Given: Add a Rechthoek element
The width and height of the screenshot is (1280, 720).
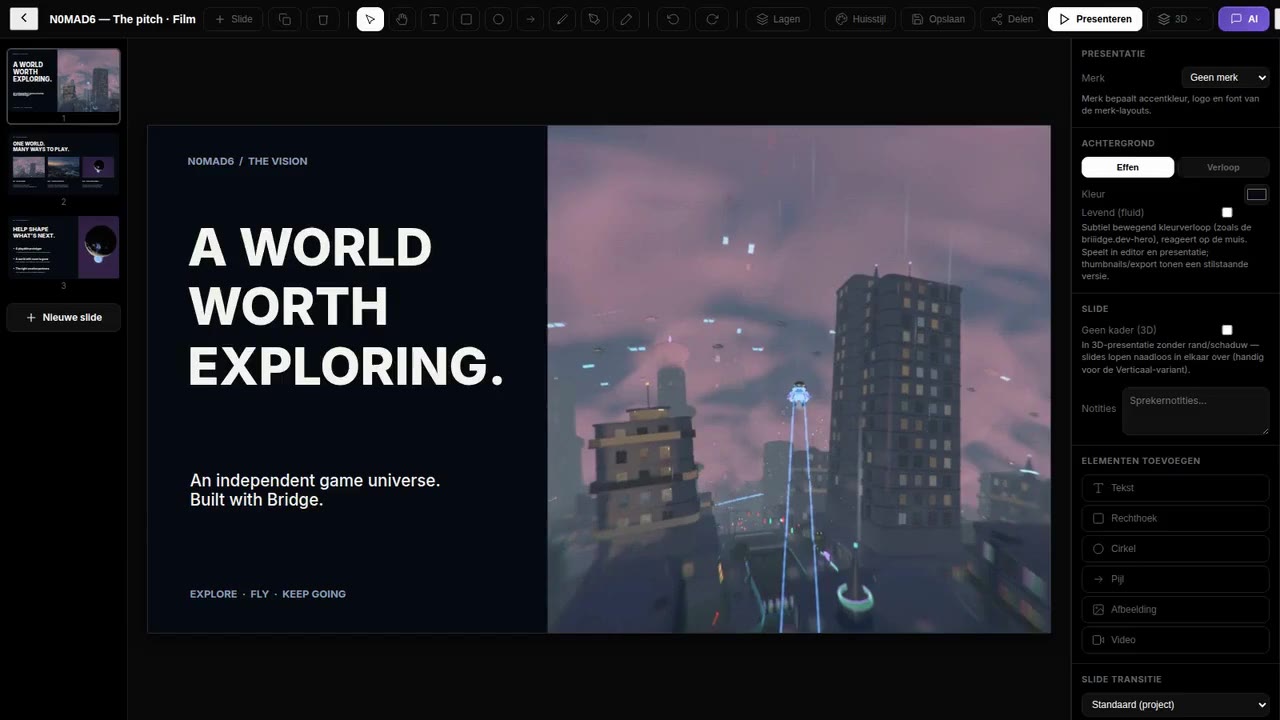Looking at the screenshot, I should tap(1175, 518).
